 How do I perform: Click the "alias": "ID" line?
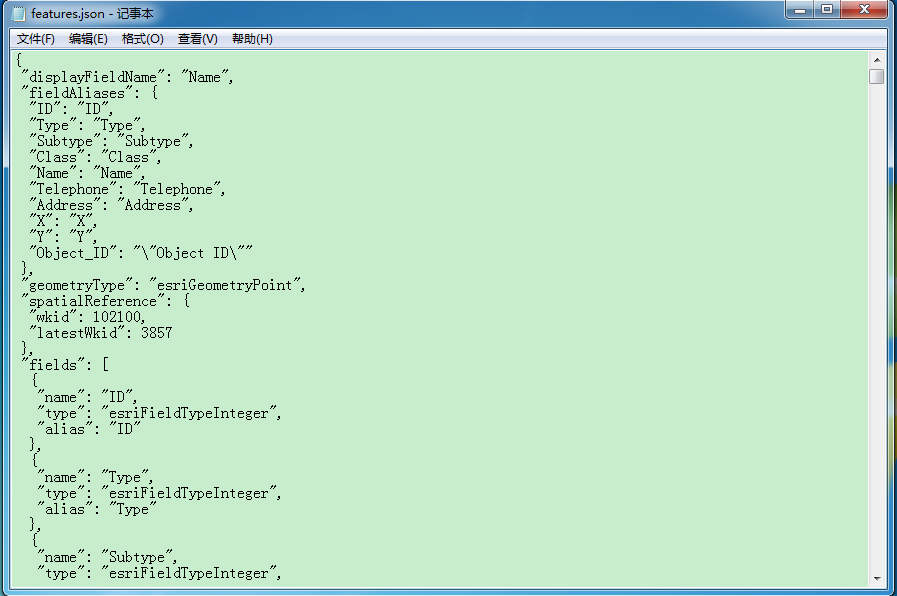click(x=89, y=430)
